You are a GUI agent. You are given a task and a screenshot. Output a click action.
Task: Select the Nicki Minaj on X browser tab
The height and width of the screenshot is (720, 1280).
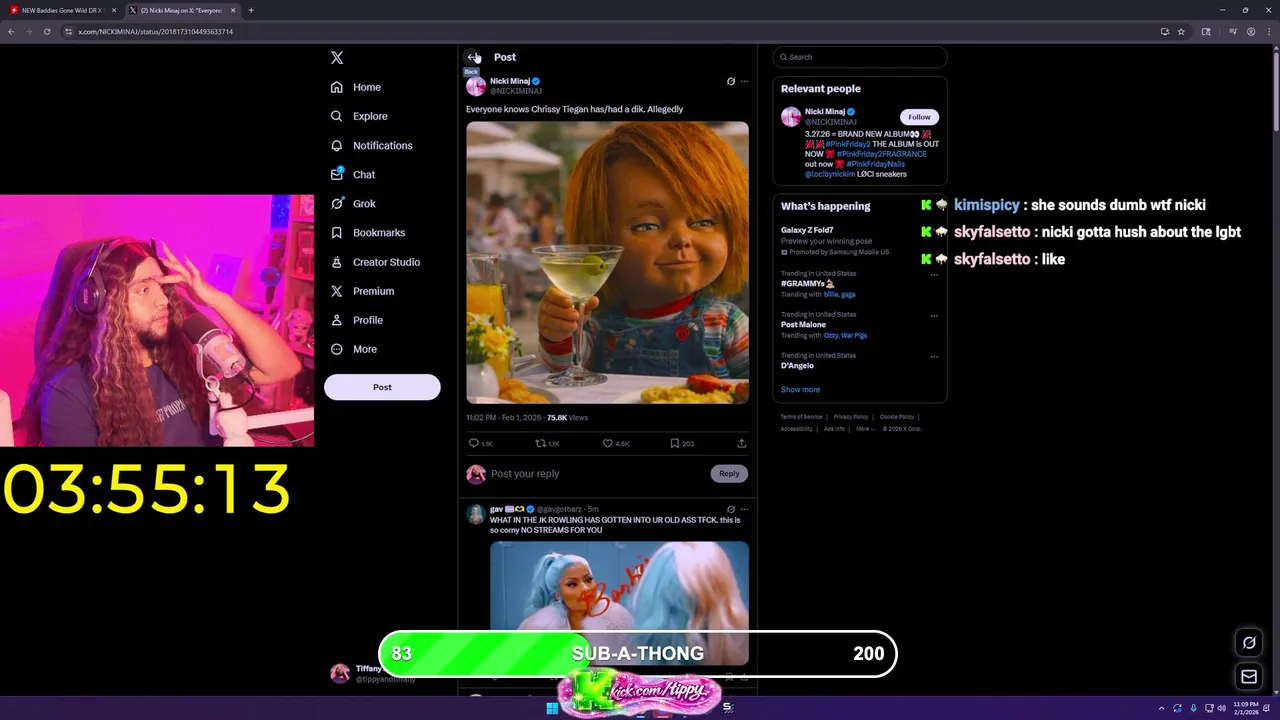pos(182,10)
